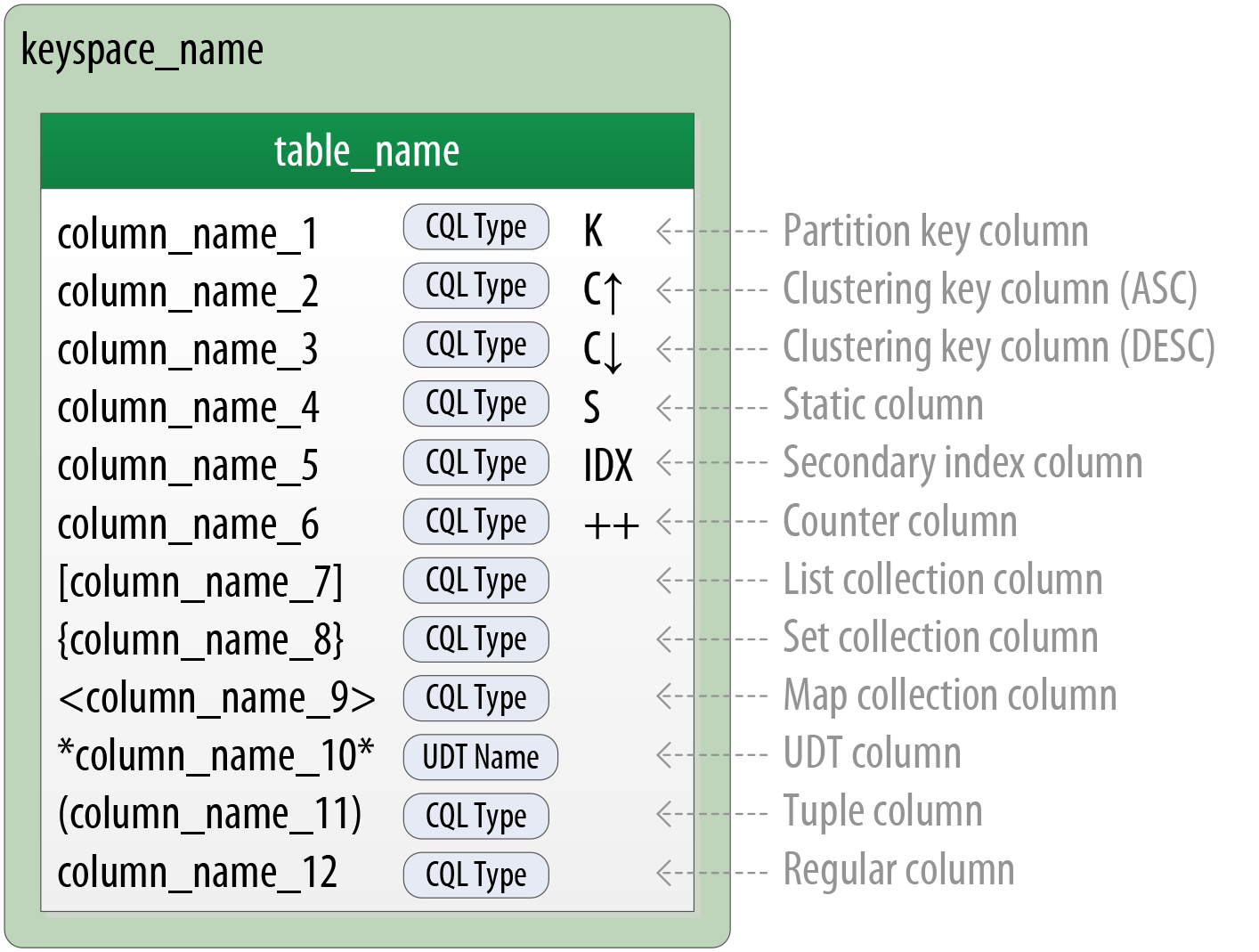
Task: Select the {column_name_8} set column name
Action: (x=200, y=640)
